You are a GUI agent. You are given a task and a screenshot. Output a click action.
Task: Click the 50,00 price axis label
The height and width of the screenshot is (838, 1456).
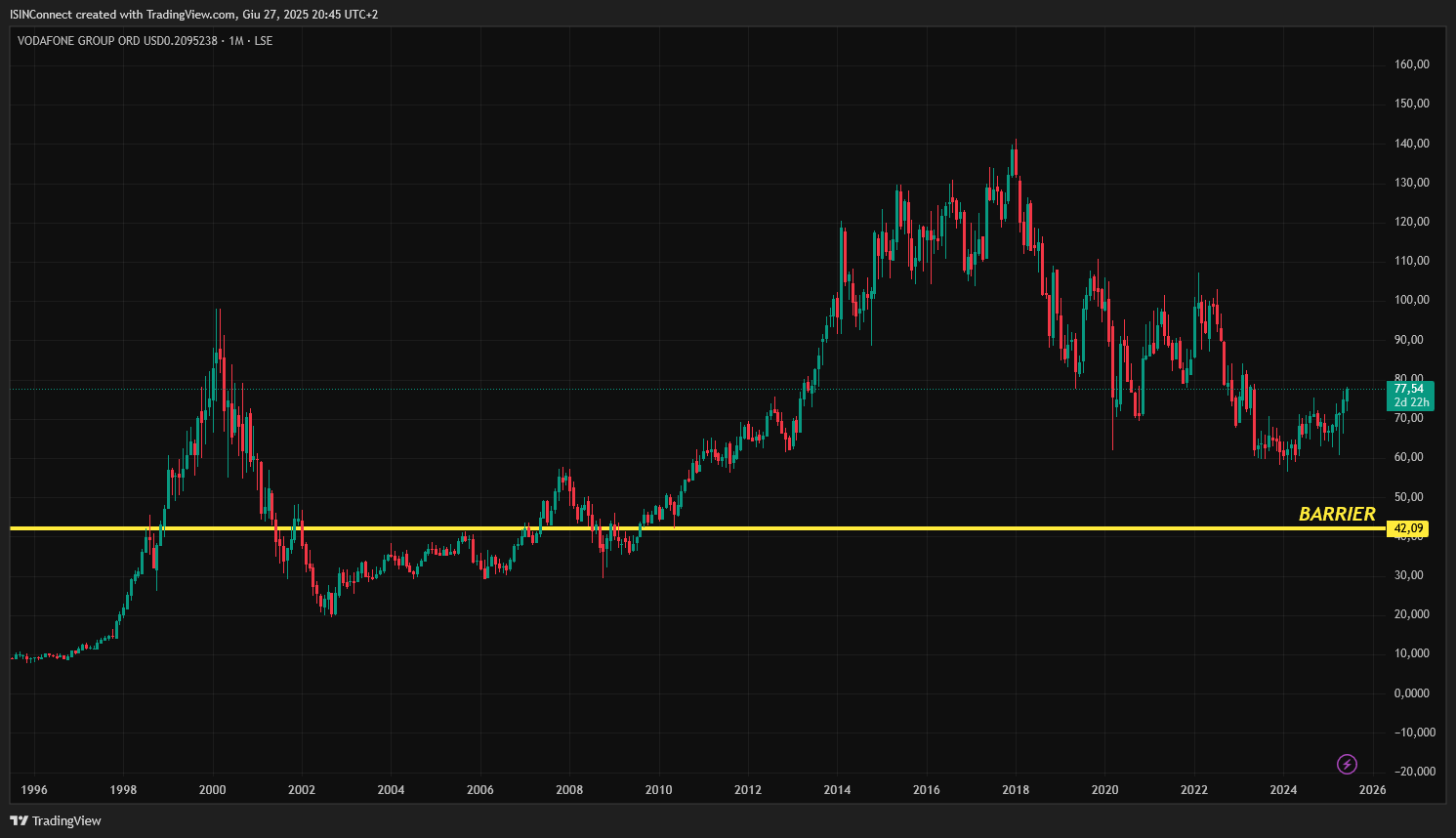[x=1409, y=497]
